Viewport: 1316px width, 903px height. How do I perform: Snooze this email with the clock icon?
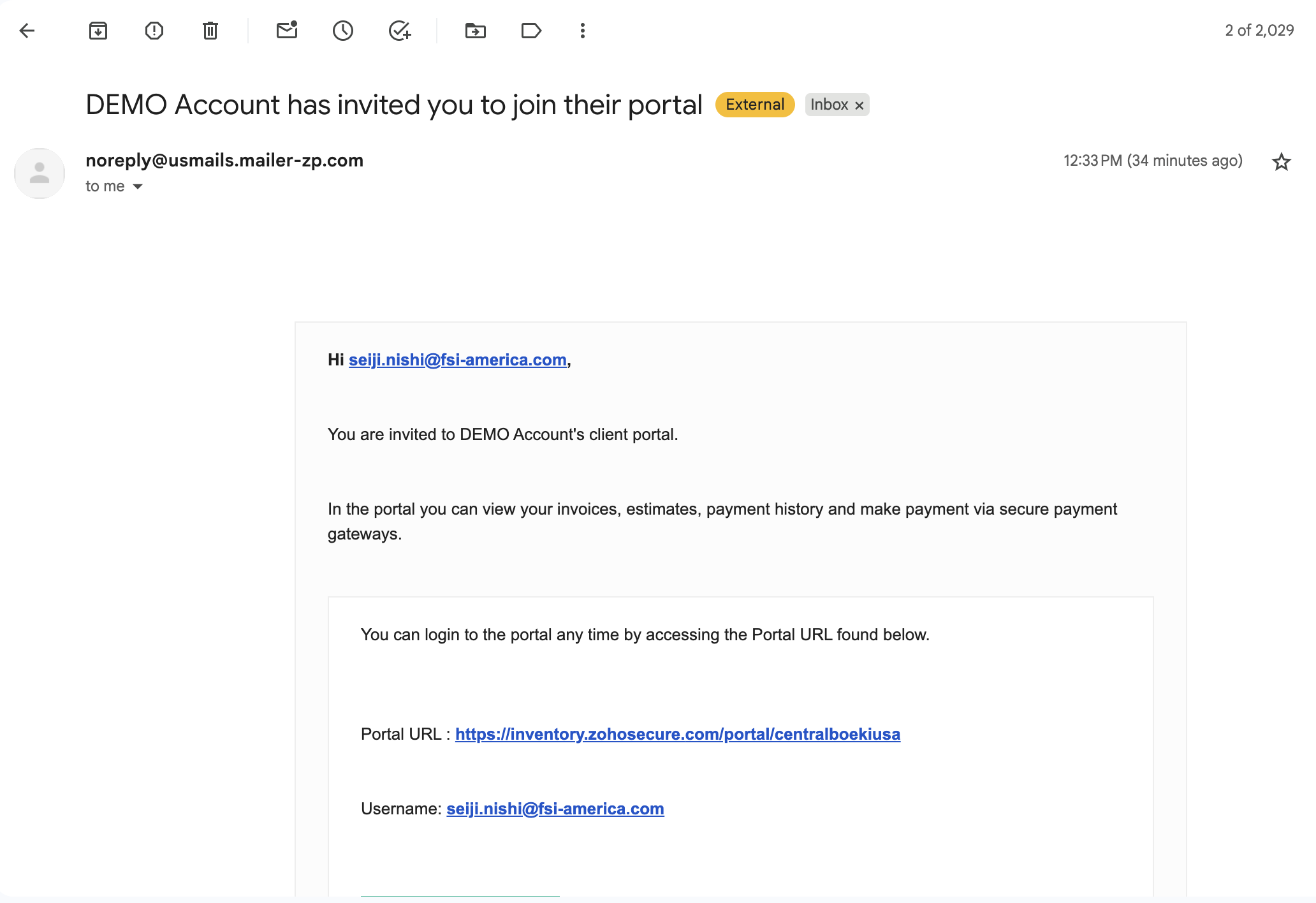[343, 31]
